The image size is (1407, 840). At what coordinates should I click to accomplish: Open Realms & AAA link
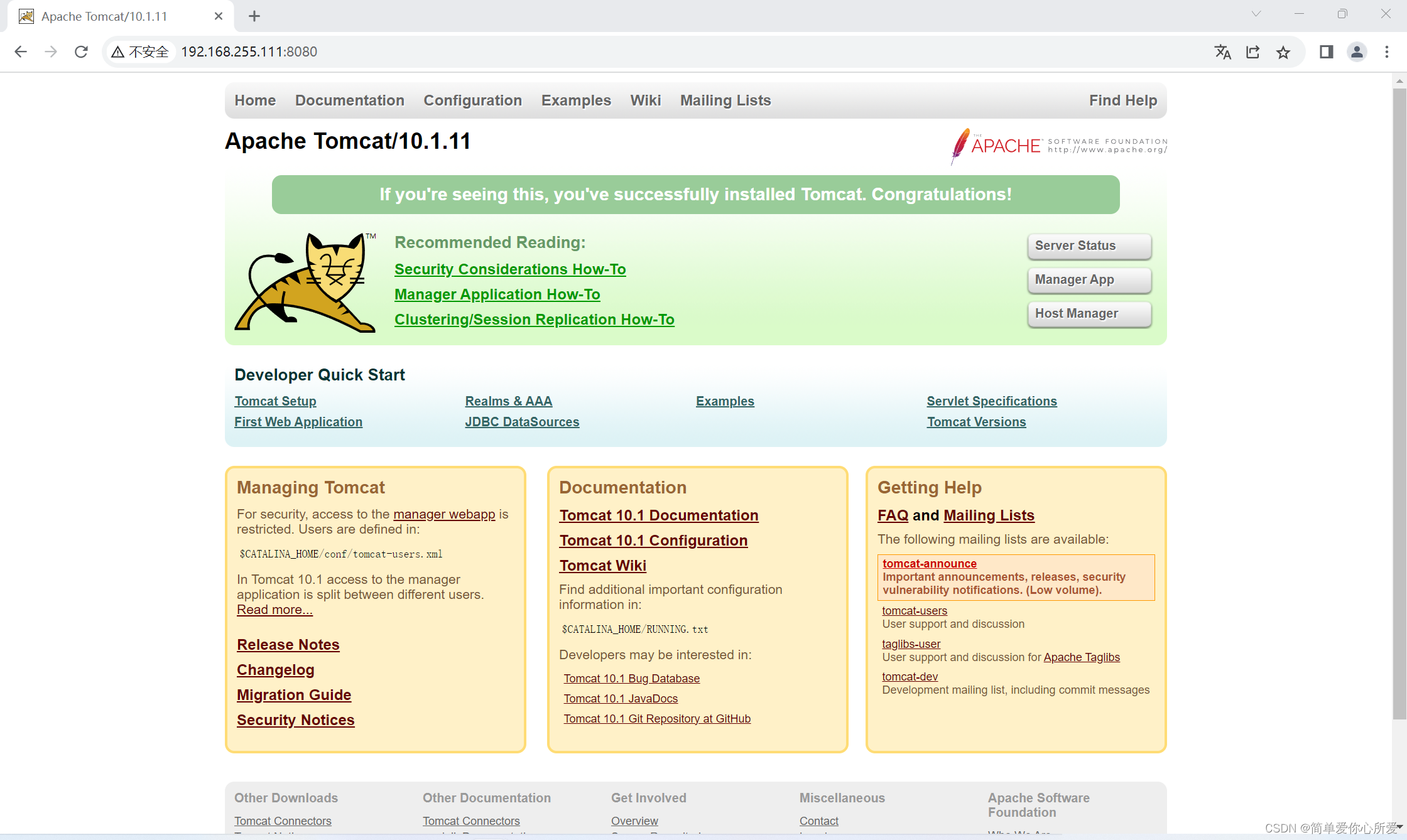click(509, 401)
